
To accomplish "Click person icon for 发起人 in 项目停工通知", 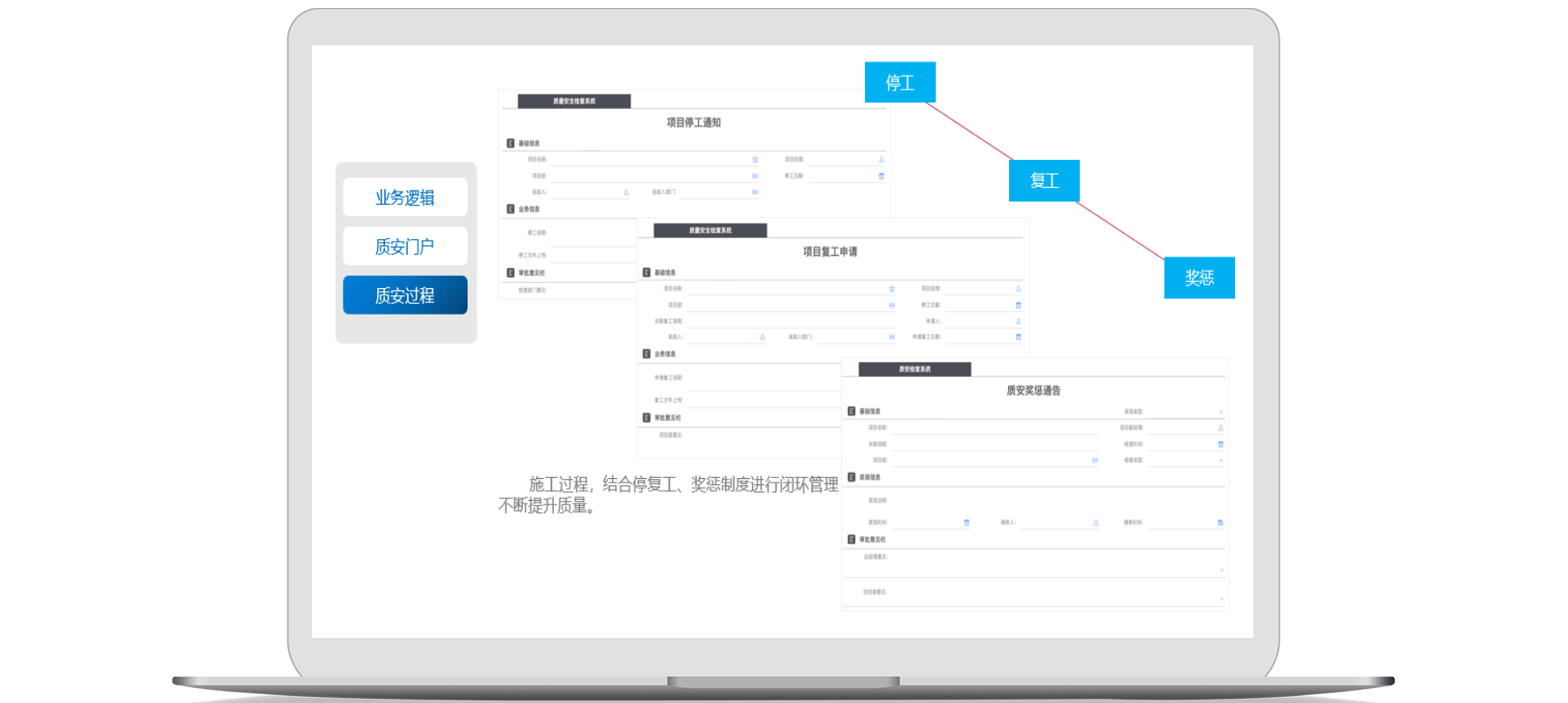I will [x=627, y=192].
